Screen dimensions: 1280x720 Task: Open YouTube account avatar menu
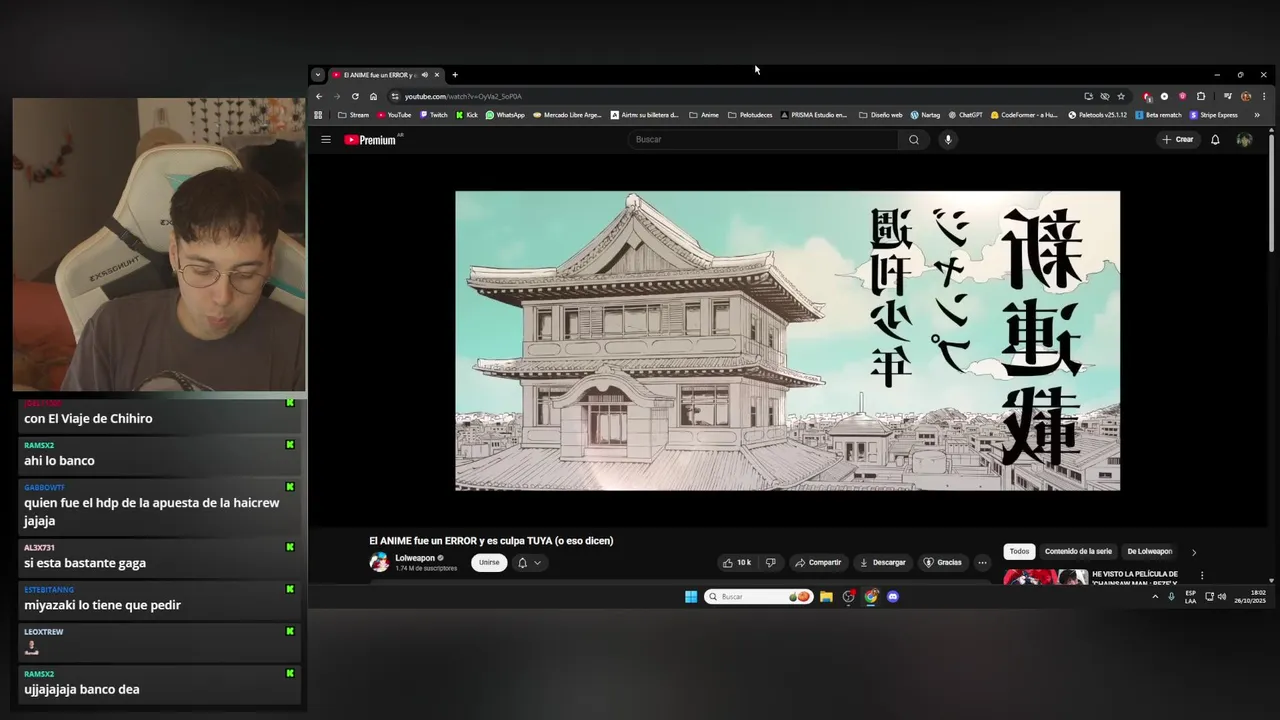point(1244,140)
